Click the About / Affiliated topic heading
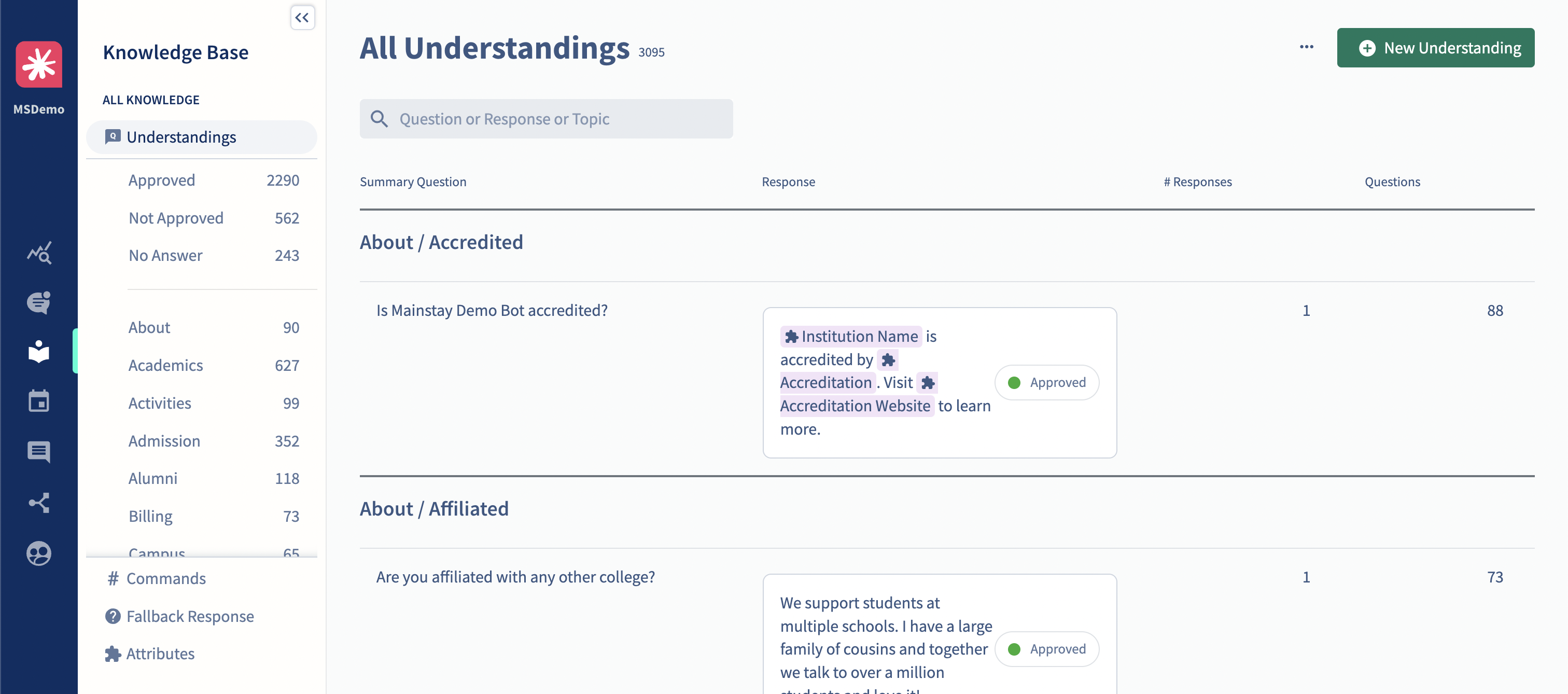This screenshot has height=694, width=1568. point(434,509)
